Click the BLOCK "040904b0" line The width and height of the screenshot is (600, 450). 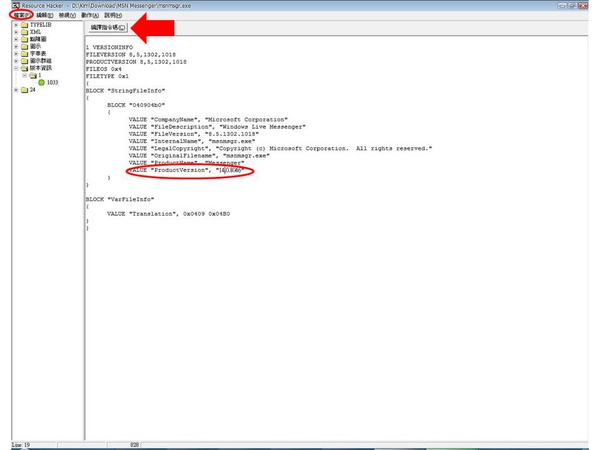(x=136, y=105)
